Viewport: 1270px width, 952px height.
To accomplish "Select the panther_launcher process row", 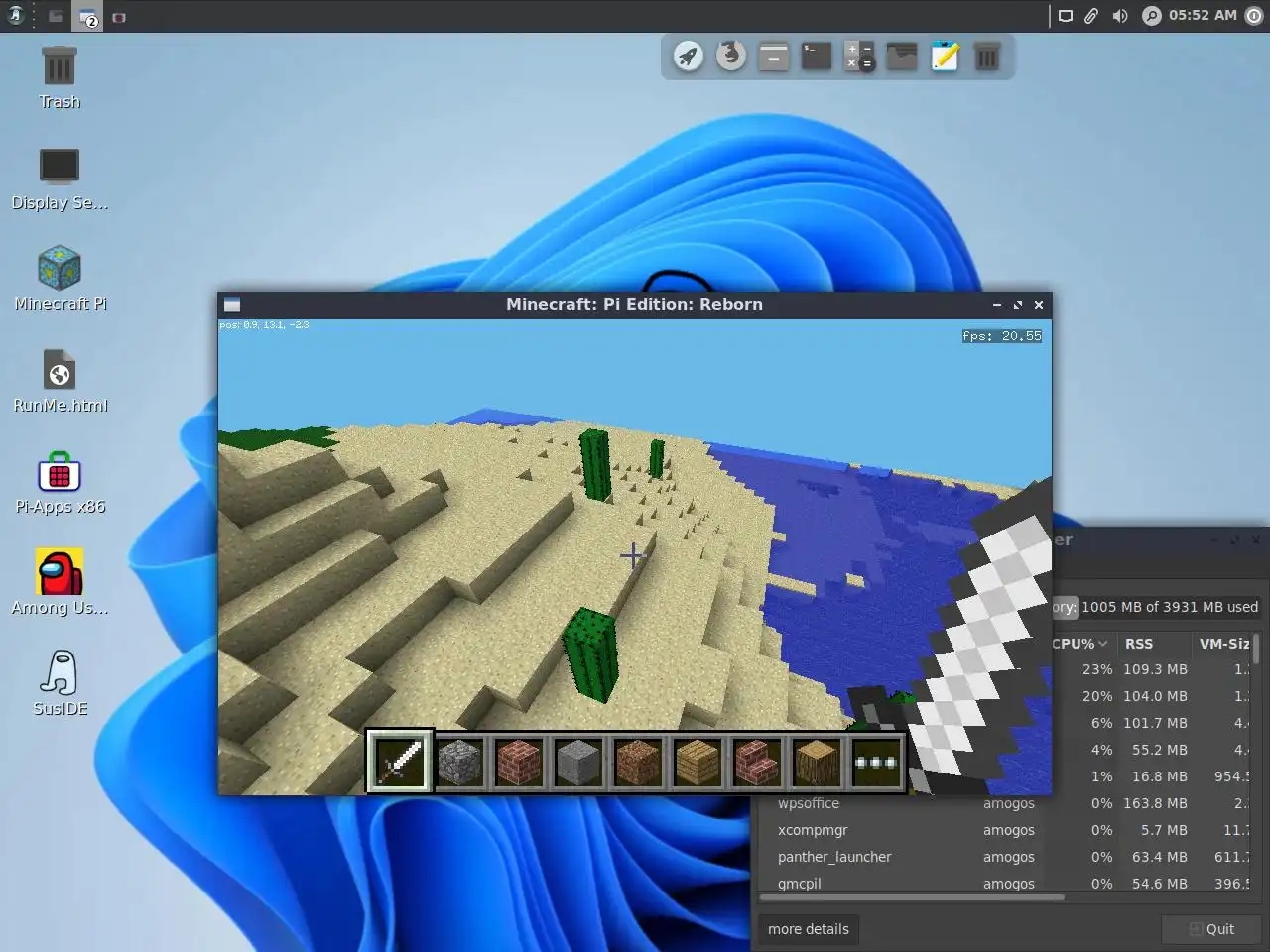I will [x=1002, y=857].
